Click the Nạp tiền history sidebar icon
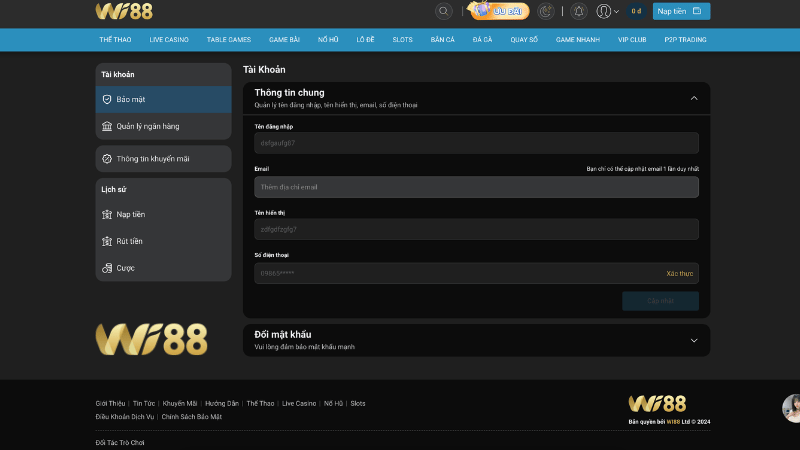Image resolution: width=800 pixels, height=450 pixels. 107,215
